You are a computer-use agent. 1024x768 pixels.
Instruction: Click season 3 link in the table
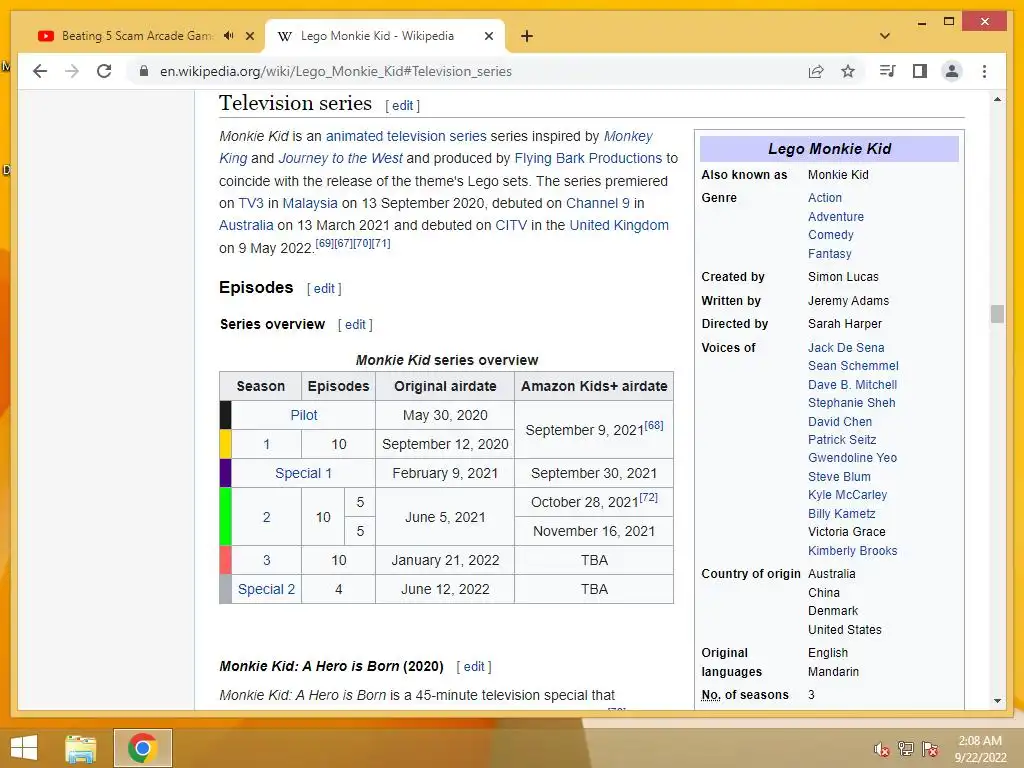[x=266, y=560]
